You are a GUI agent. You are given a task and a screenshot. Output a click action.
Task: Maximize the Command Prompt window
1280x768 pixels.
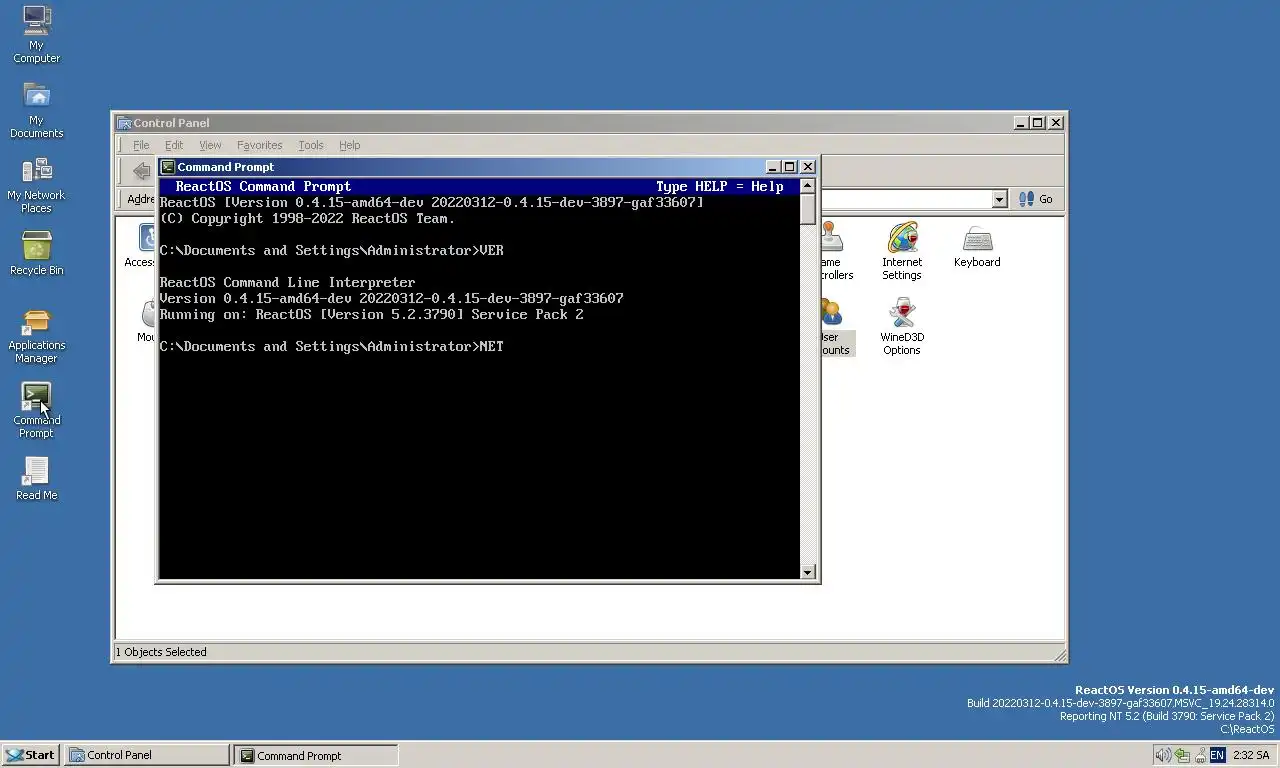click(789, 167)
